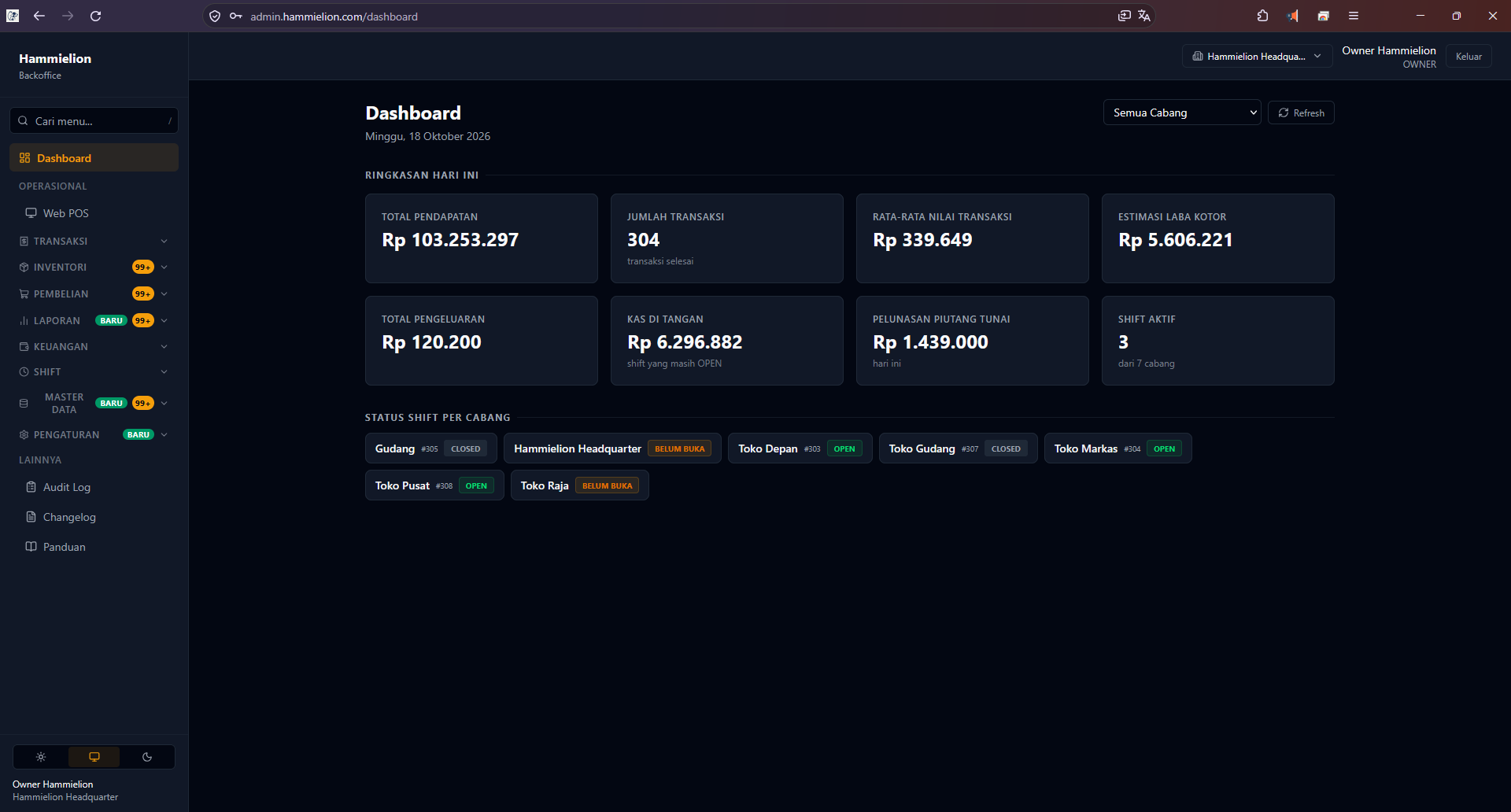Open the Semua Cabang branch dropdown
Viewport: 1511px width, 812px height.
[x=1182, y=113]
